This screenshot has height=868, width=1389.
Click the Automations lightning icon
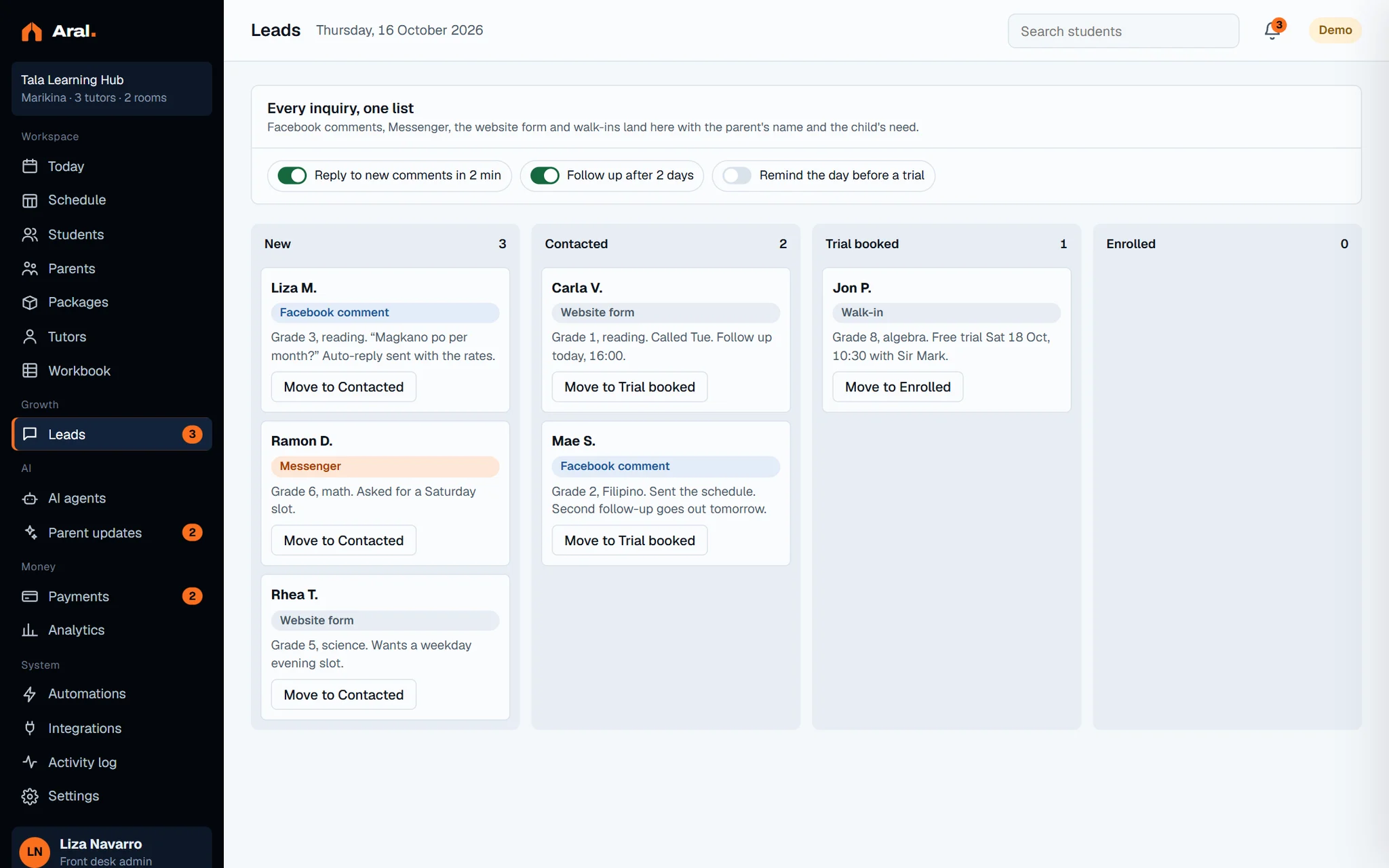(x=30, y=694)
